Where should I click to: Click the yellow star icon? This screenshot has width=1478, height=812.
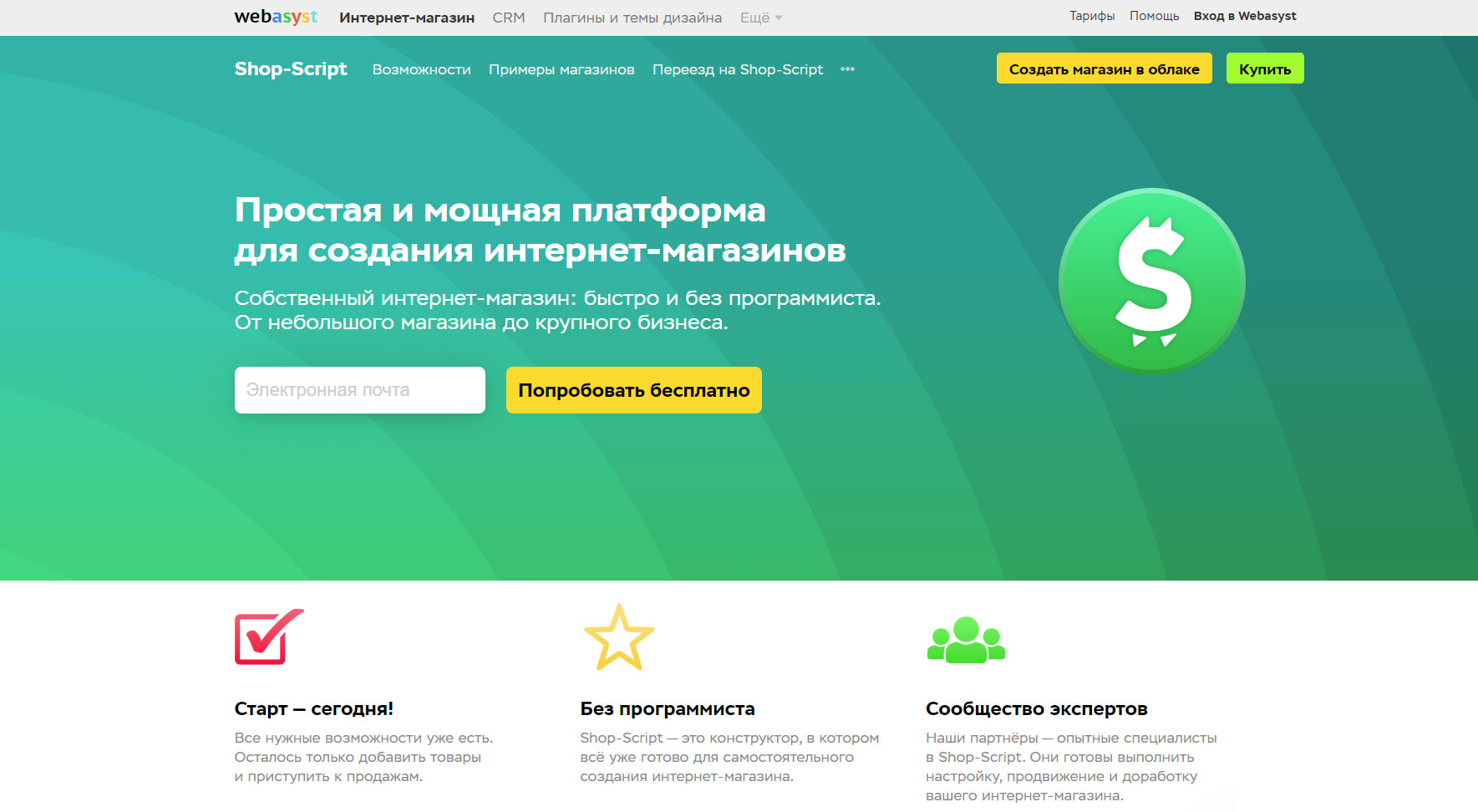click(x=619, y=637)
